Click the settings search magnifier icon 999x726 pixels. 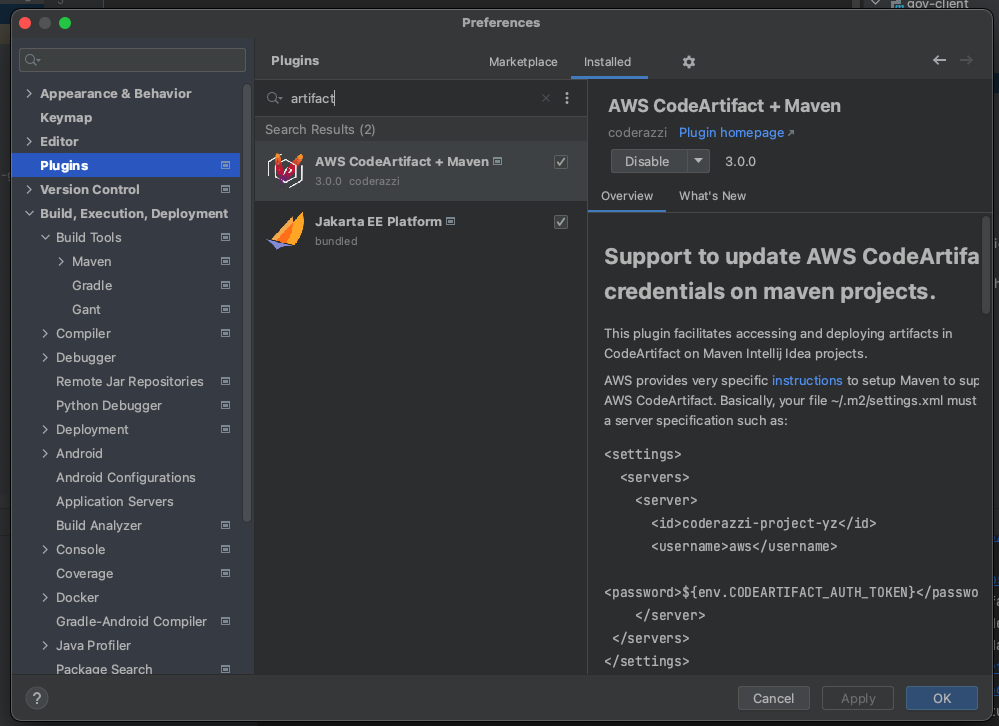point(32,60)
